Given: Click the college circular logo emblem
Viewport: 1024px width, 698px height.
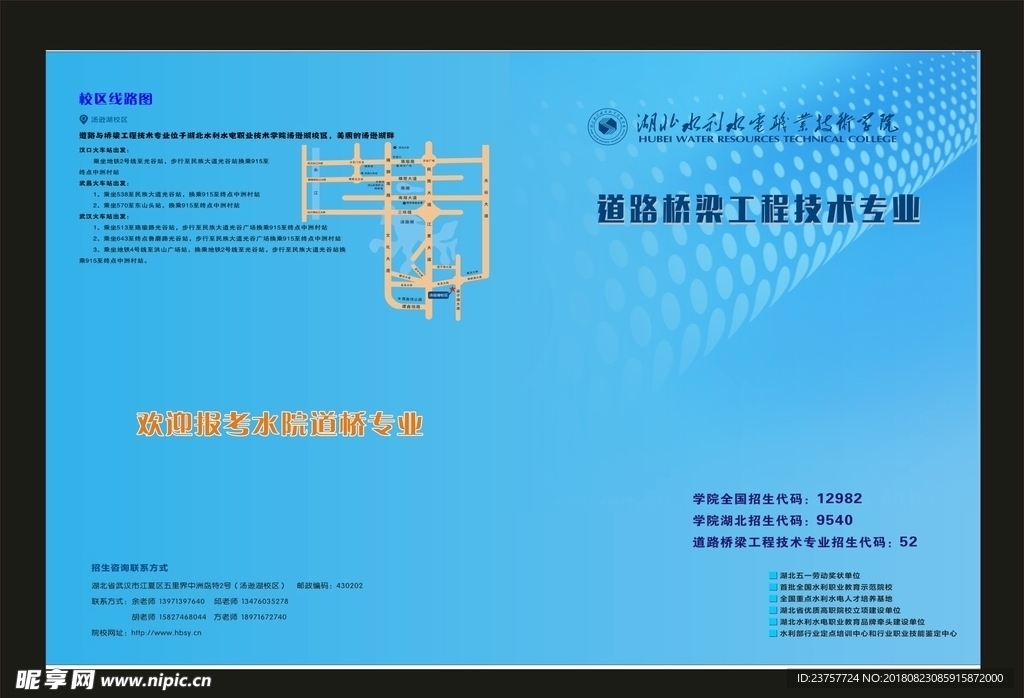Looking at the screenshot, I should [607, 127].
